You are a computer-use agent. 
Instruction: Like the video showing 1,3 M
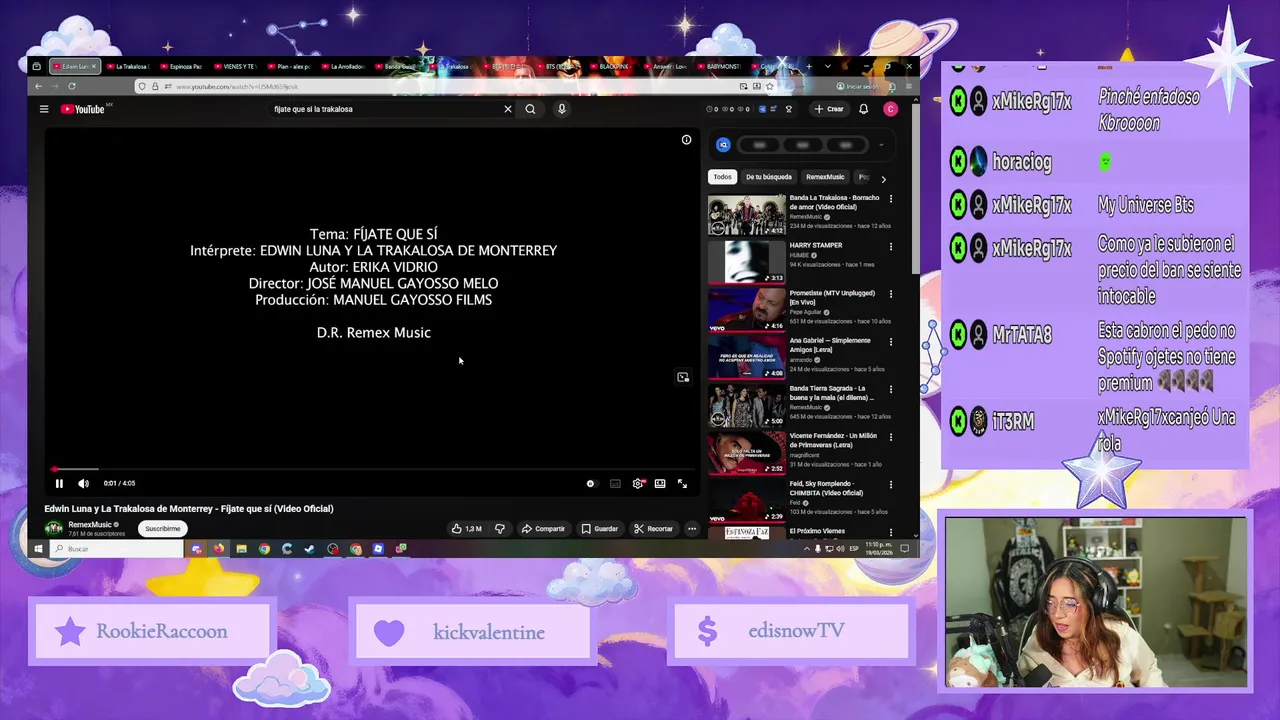[x=466, y=528]
